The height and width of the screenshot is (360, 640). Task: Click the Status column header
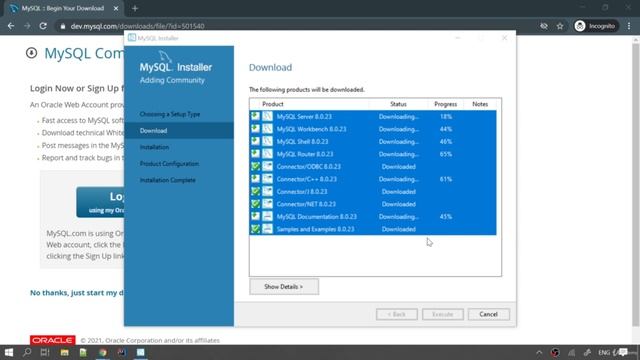pyautogui.click(x=398, y=104)
